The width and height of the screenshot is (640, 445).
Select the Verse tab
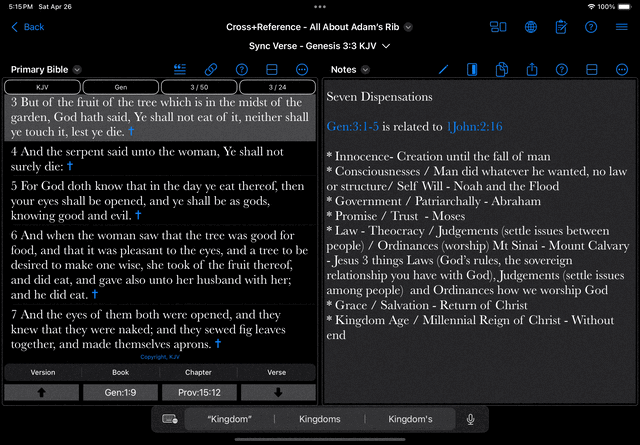click(x=276, y=372)
